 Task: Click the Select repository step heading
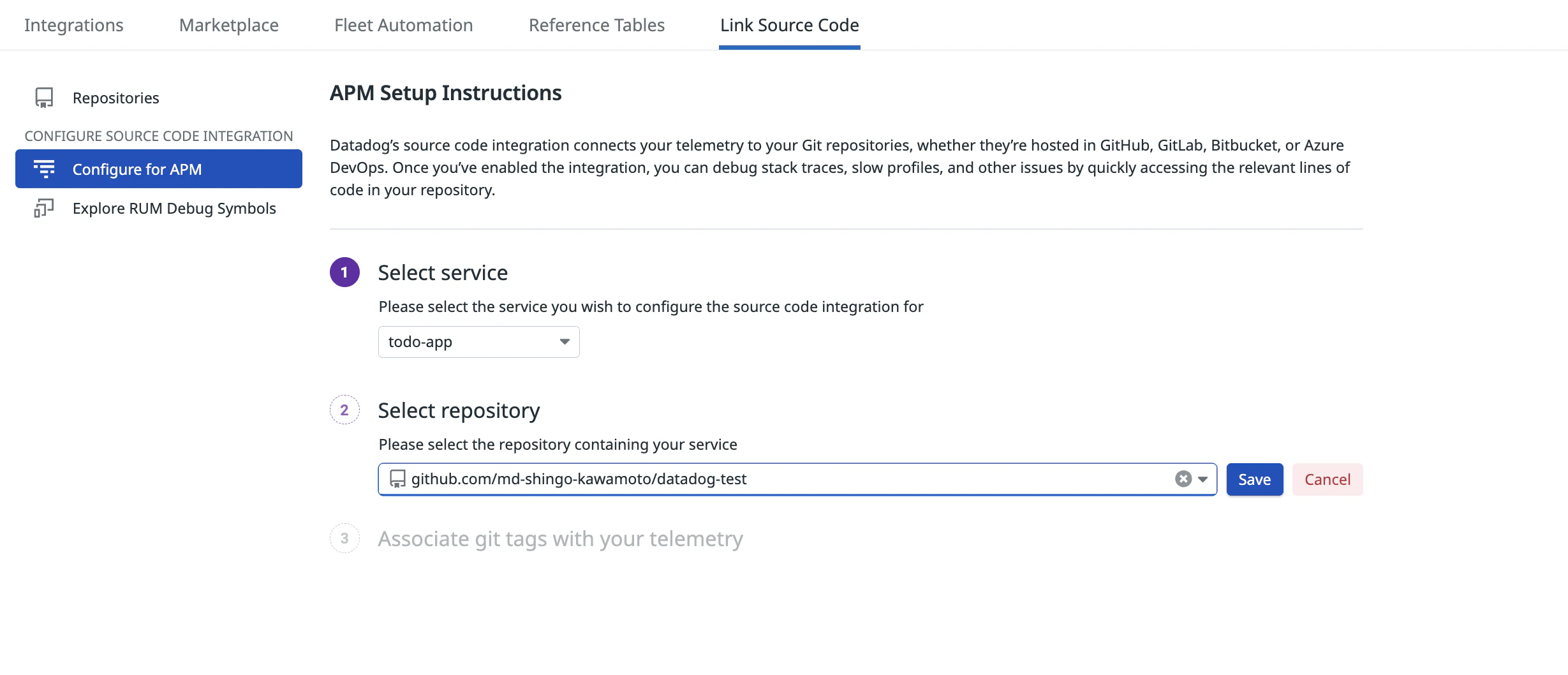[x=459, y=410]
